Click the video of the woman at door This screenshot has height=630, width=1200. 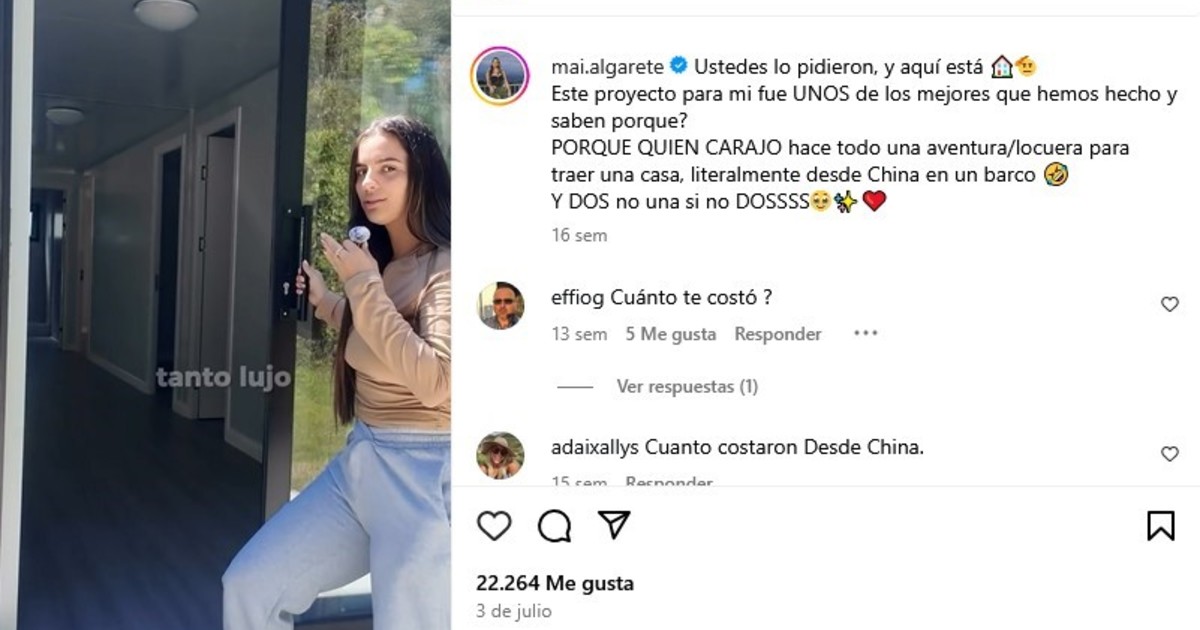point(225,315)
